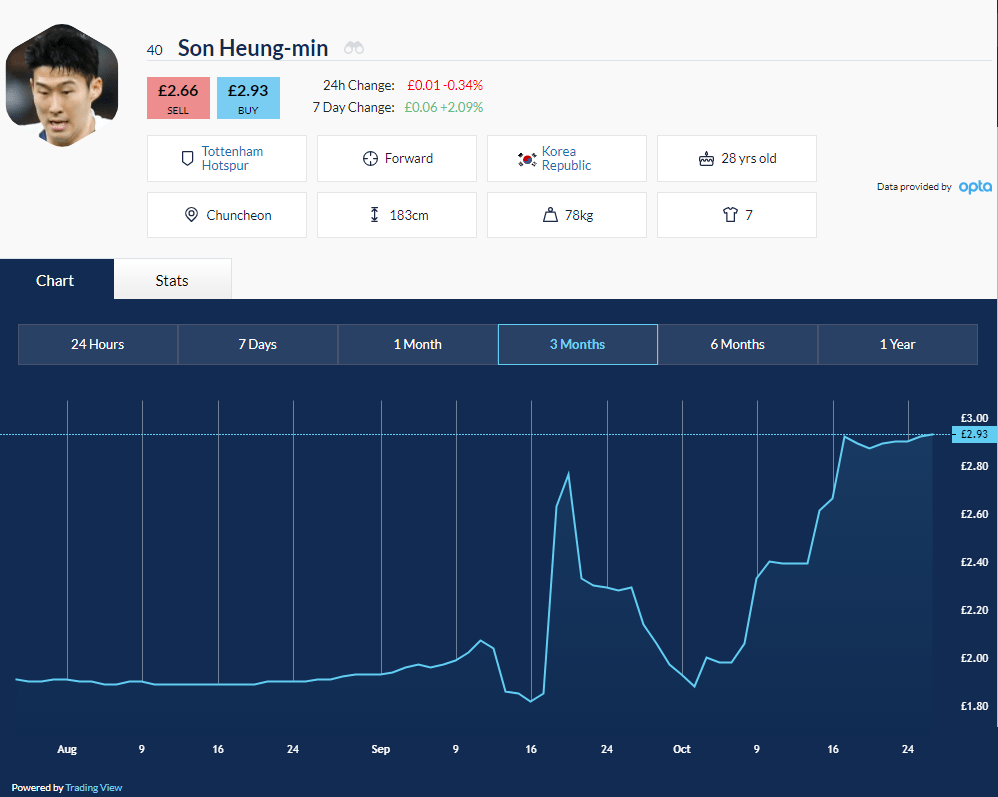
Task: Click the shirt number jersey icon
Action: tap(730, 215)
